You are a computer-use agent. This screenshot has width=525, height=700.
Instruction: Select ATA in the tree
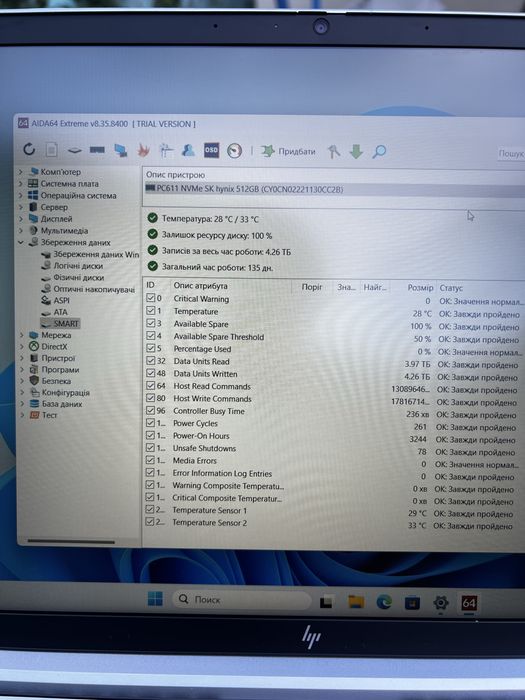coord(61,312)
